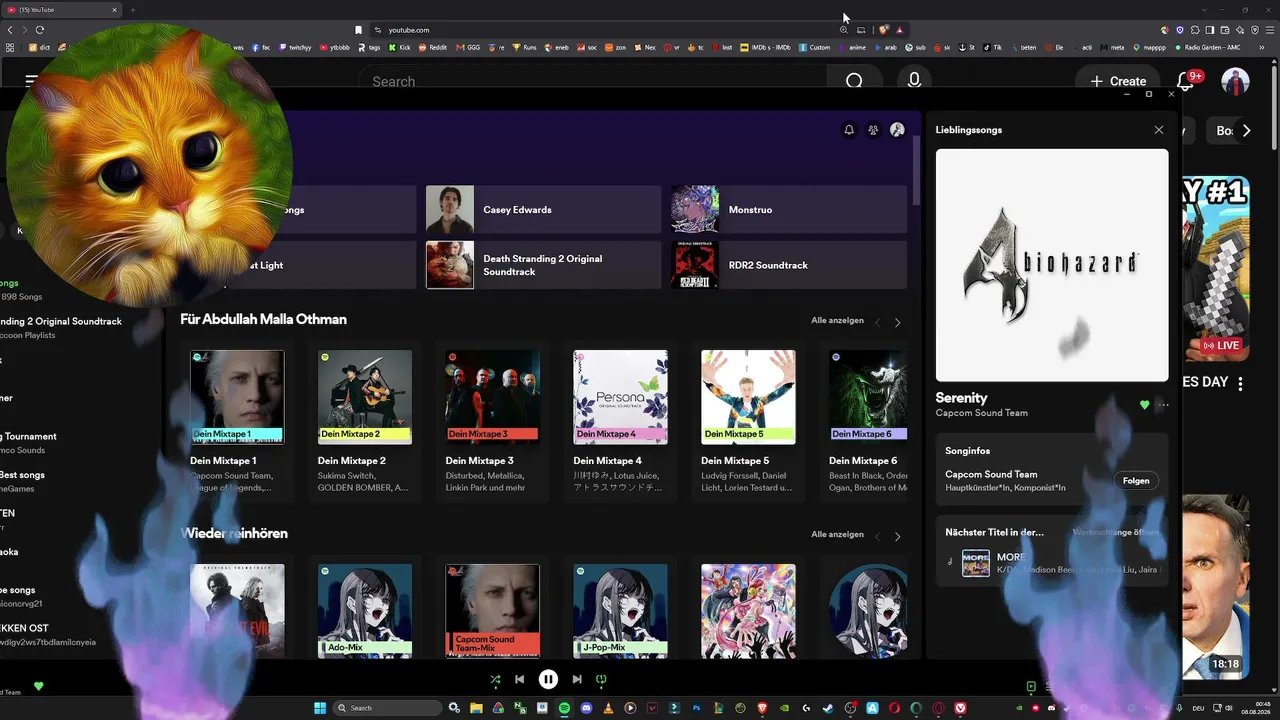This screenshot has height=720, width=1280.
Task: Open the RDR2 Soundtrack tile
Action: pos(789,265)
